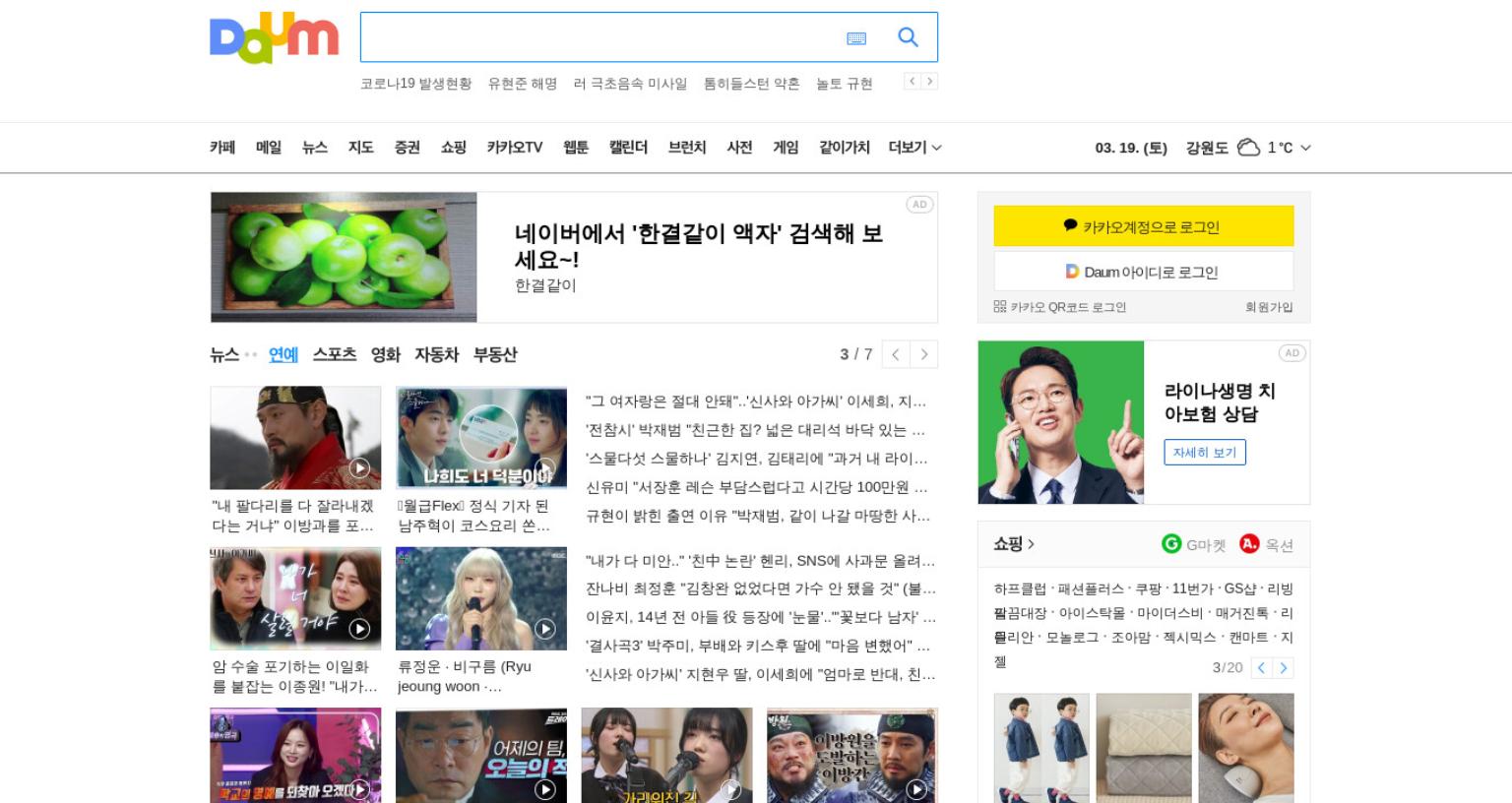Play the 이방과 drama video thumbnail

point(295,438)
